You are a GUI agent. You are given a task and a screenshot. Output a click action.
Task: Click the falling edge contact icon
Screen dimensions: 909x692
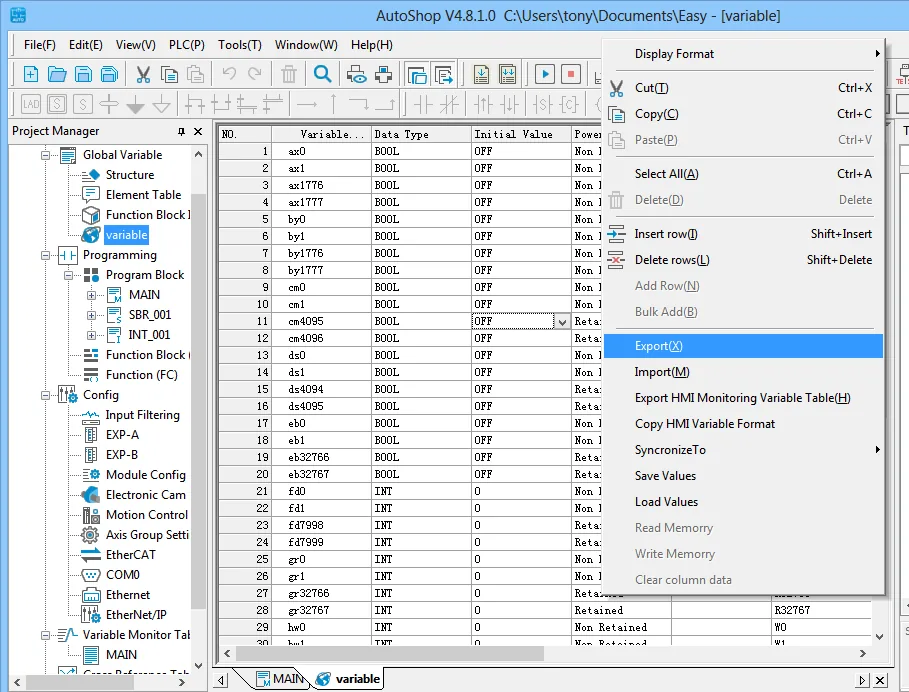[510, 104]
